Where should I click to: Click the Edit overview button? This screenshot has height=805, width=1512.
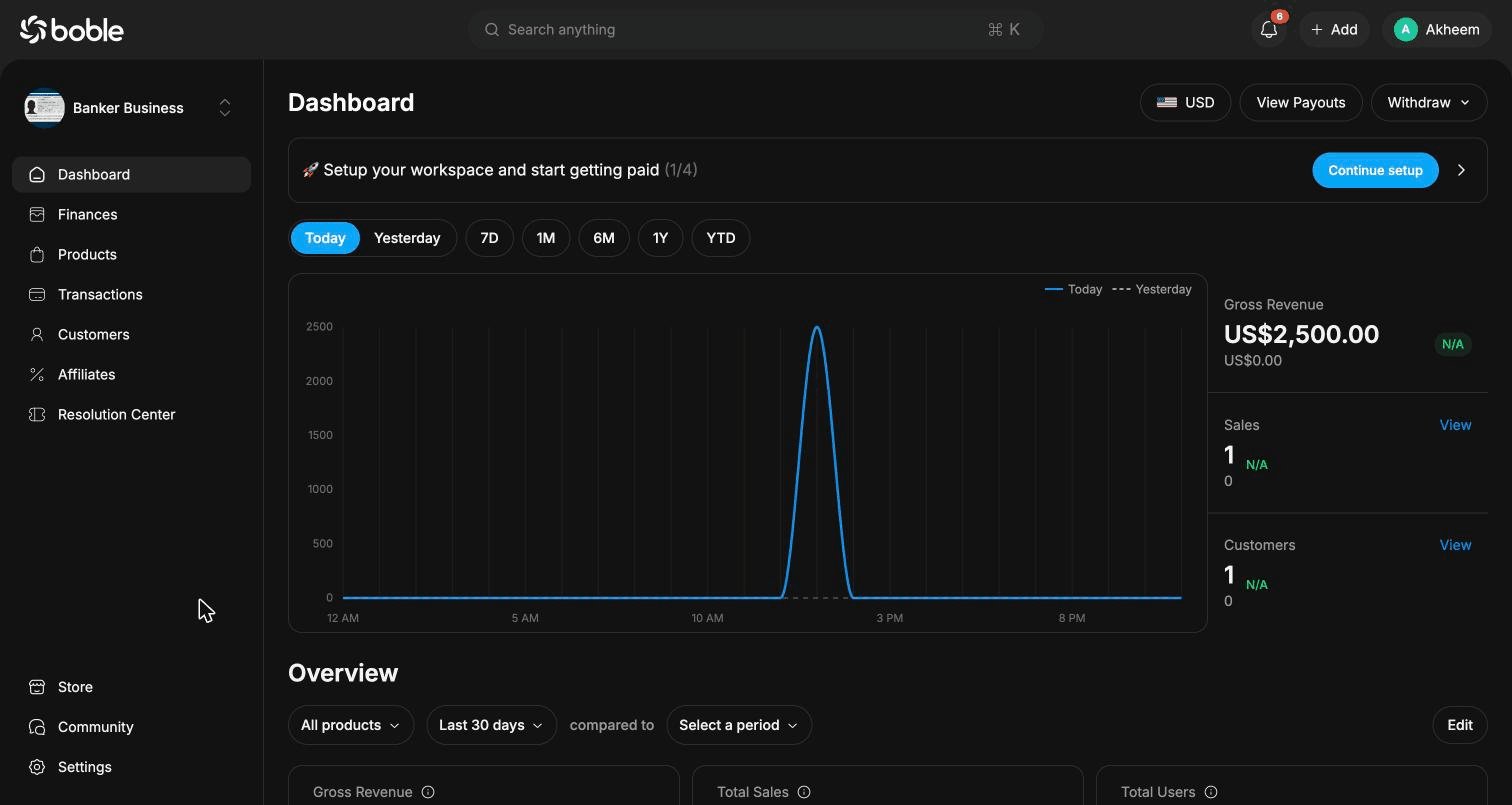[1460, 725]
